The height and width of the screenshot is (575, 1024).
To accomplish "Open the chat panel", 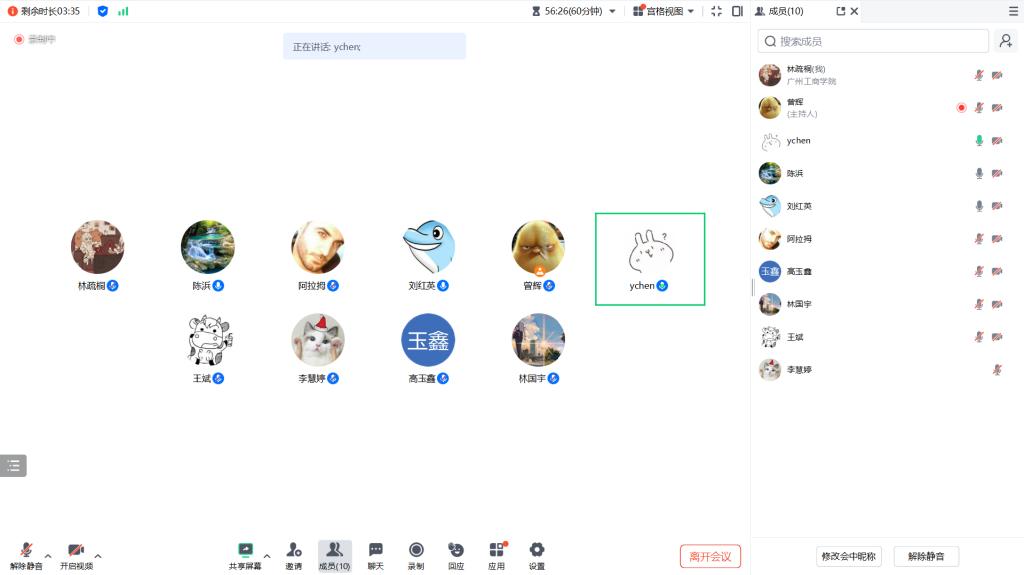I will point(376,555).
